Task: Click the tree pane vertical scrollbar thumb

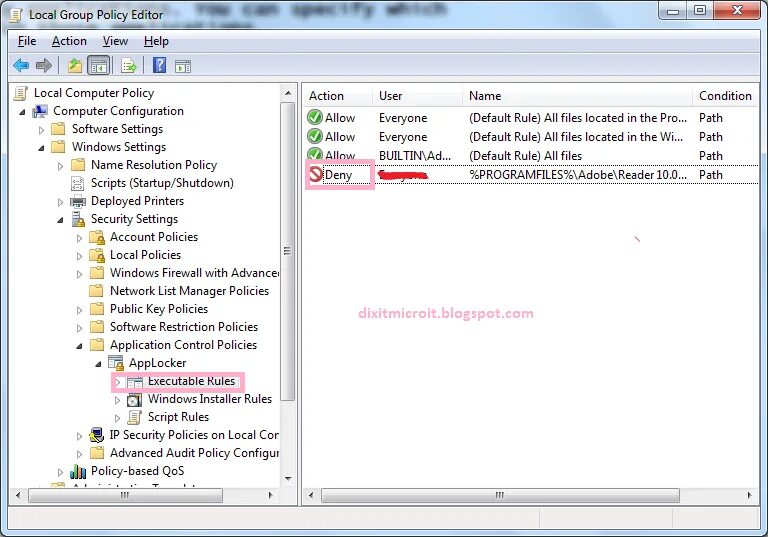Action: (288, 251)
